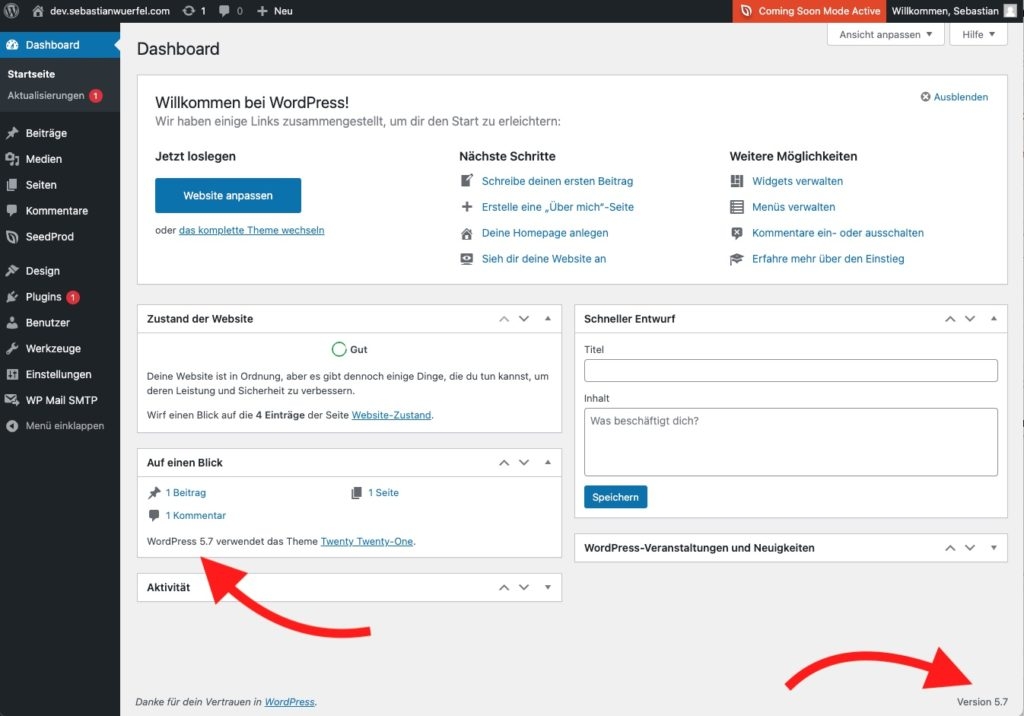This screenshot has height=716, width=1024.
Task: Click the Benutzer person icon in sidebar
Action: [12, 323]
